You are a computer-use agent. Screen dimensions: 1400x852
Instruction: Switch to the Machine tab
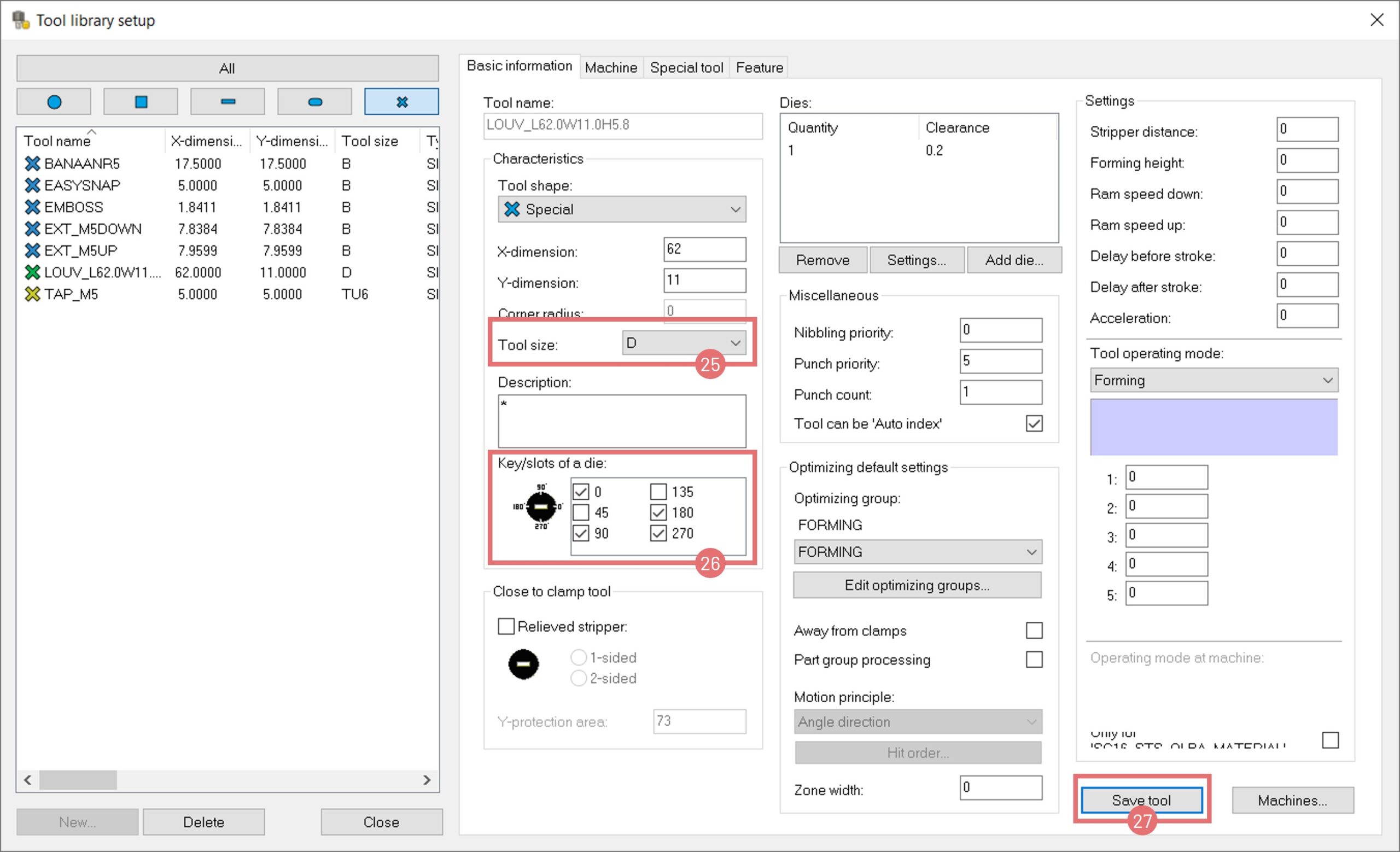coord(611,68)
